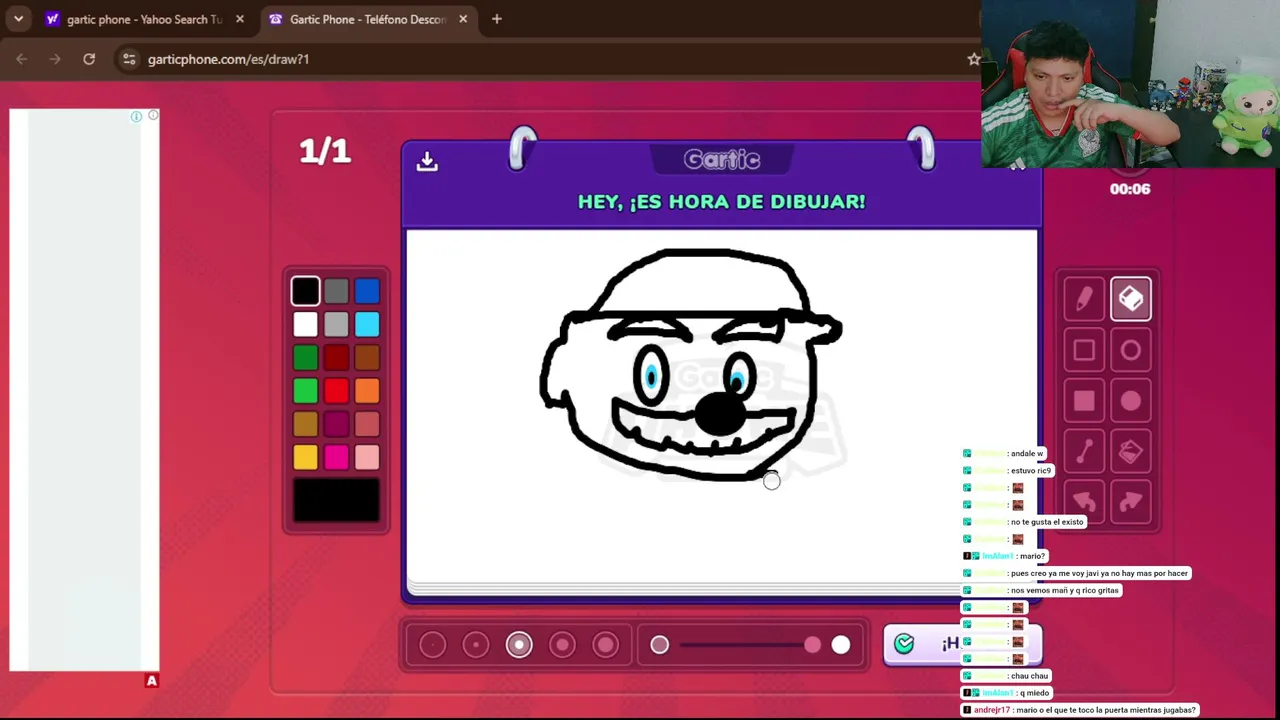This screenshot has width=1280, height=720.
Task: Pick the black color swatch
Action: pyautogui.click(x=306, y=291)
